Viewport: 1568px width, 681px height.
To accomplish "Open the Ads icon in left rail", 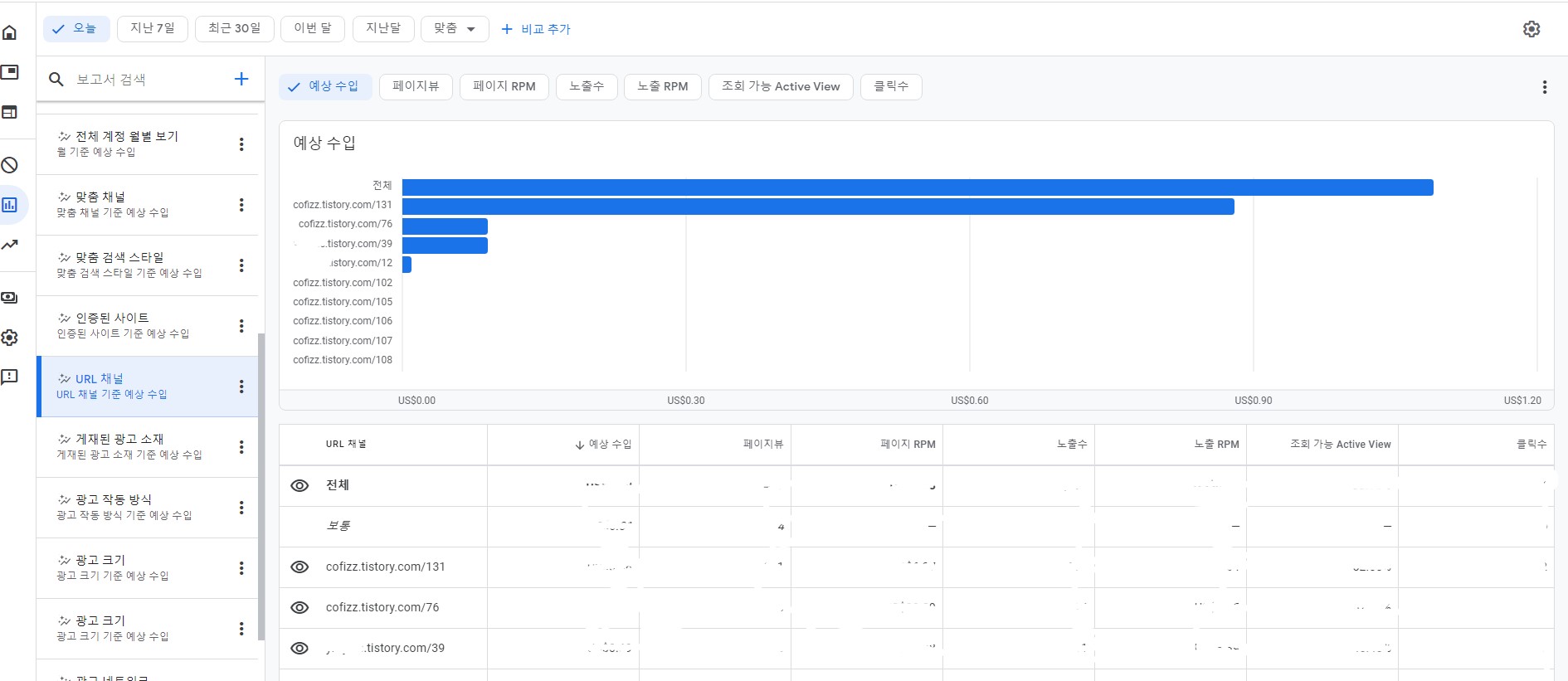I will point(10,72).
